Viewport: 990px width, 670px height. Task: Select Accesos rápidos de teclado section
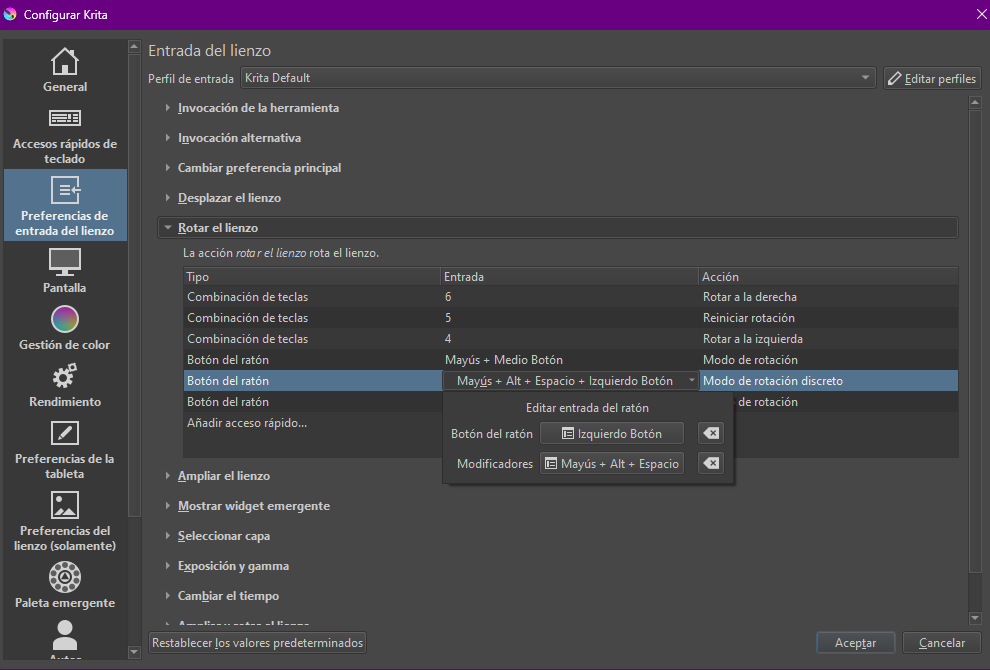[65, 136]
